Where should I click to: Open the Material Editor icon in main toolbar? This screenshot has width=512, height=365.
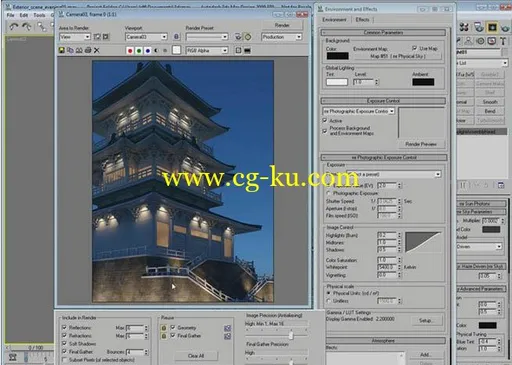point(464,27)
